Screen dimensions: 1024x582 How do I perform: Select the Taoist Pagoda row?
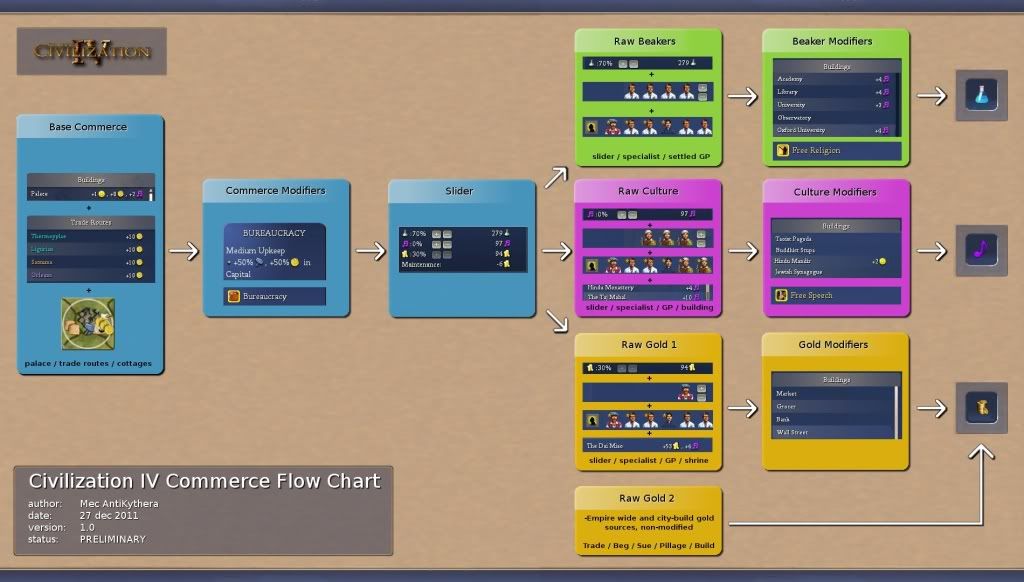836,239
